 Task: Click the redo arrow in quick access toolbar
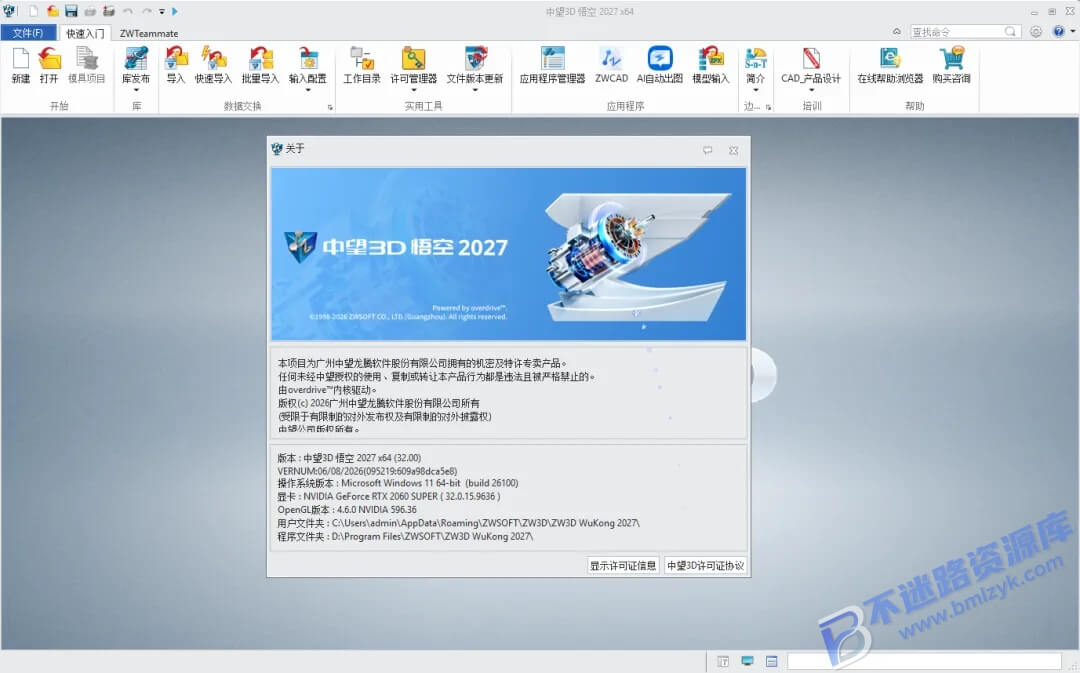click(147, 11)
